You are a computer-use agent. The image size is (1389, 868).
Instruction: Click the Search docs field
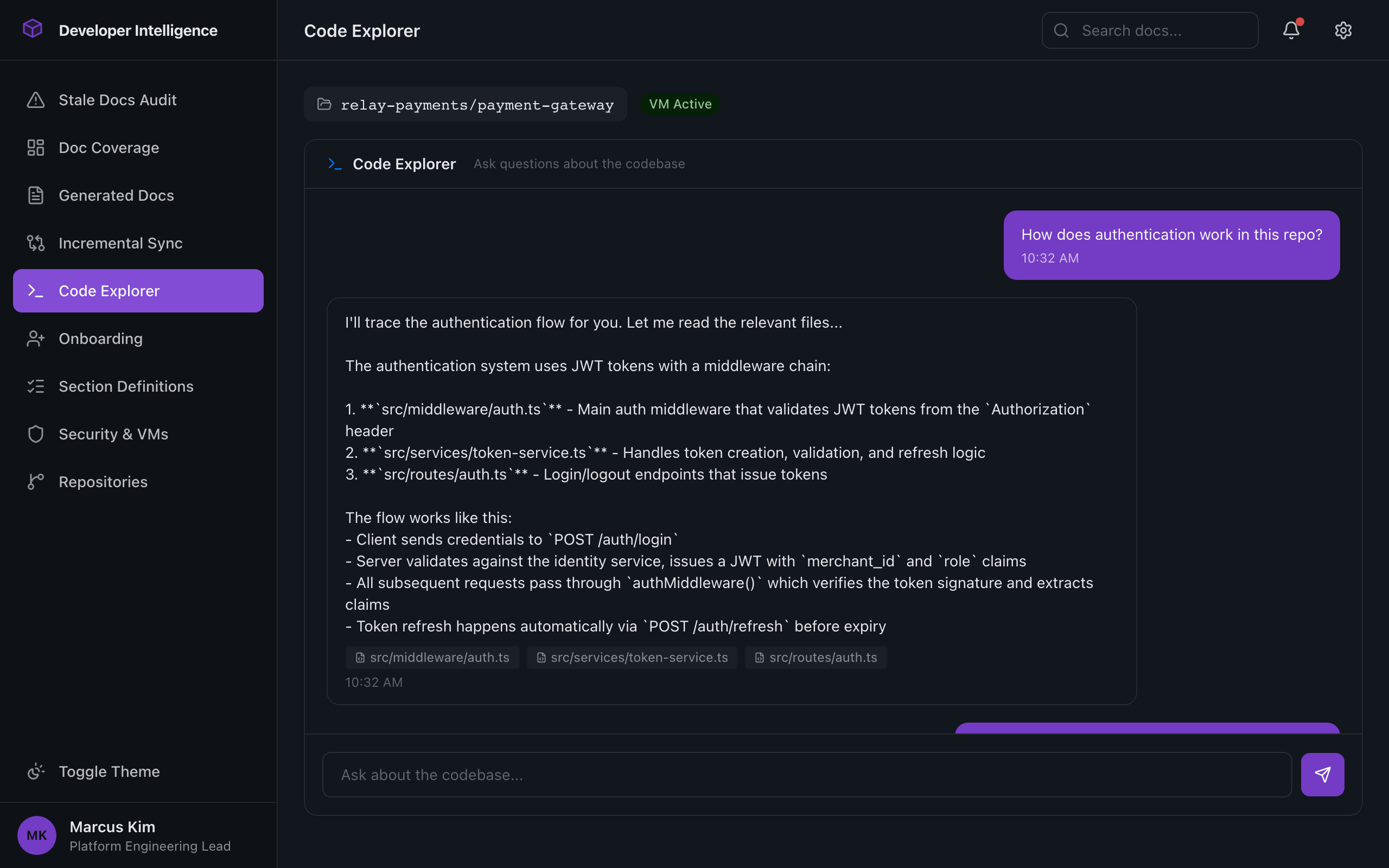coord(1149,30)
